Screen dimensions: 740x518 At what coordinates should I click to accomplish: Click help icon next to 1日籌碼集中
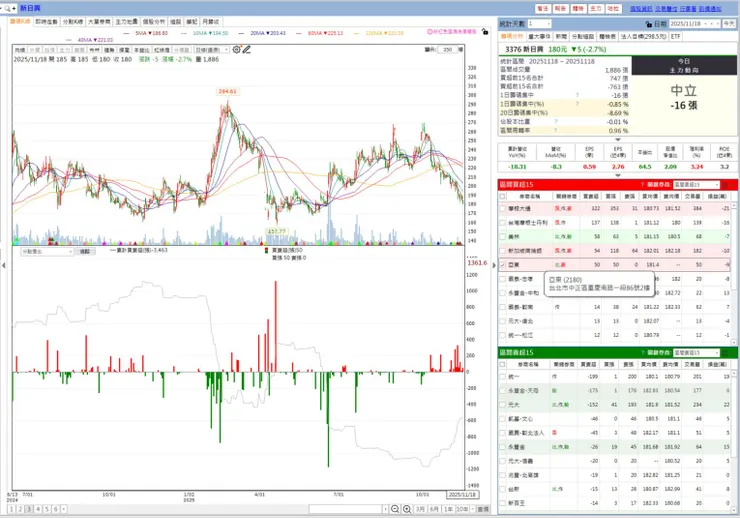click(x=577, y=95)
